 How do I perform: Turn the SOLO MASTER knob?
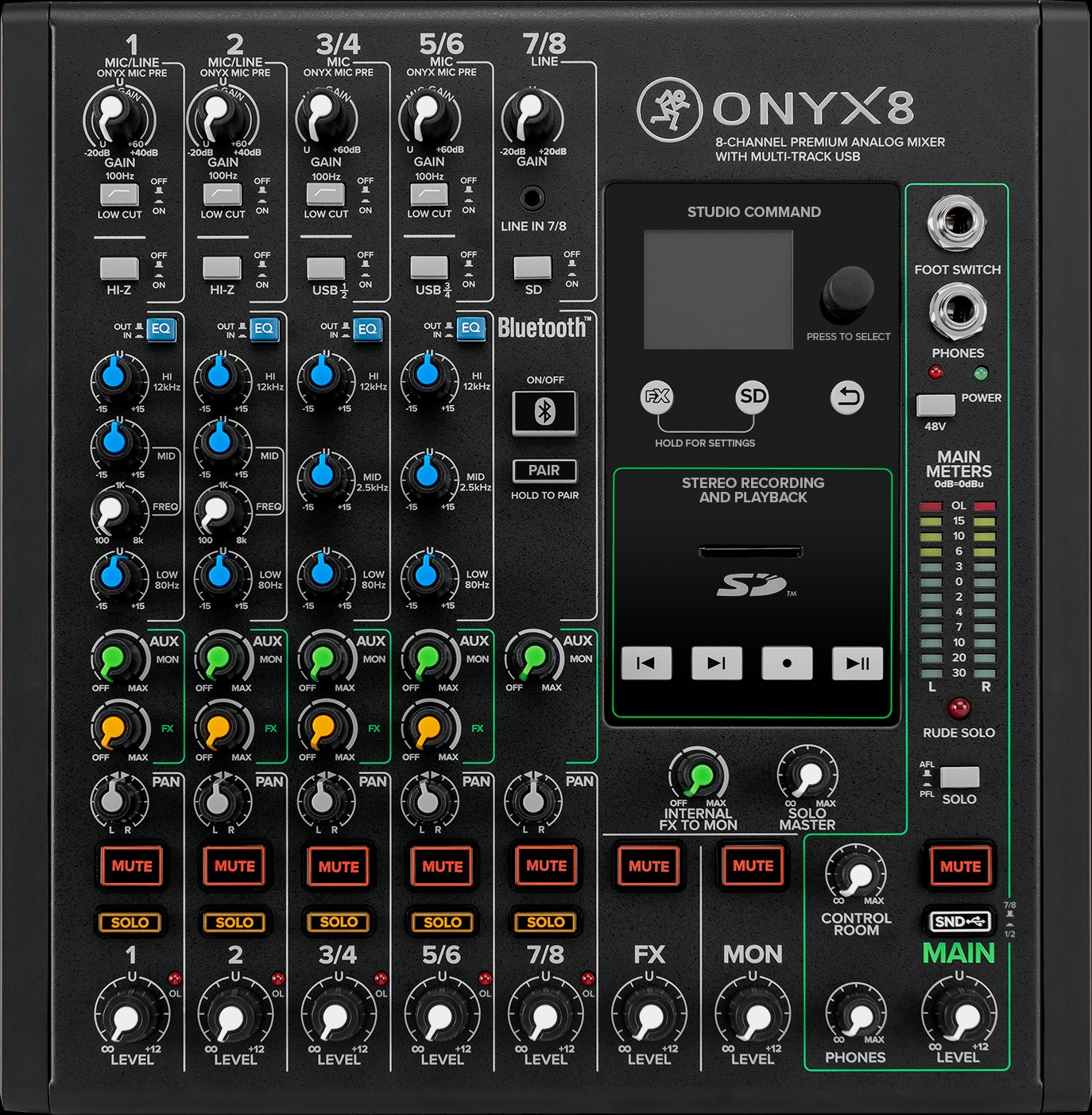(x=809, y=775)
